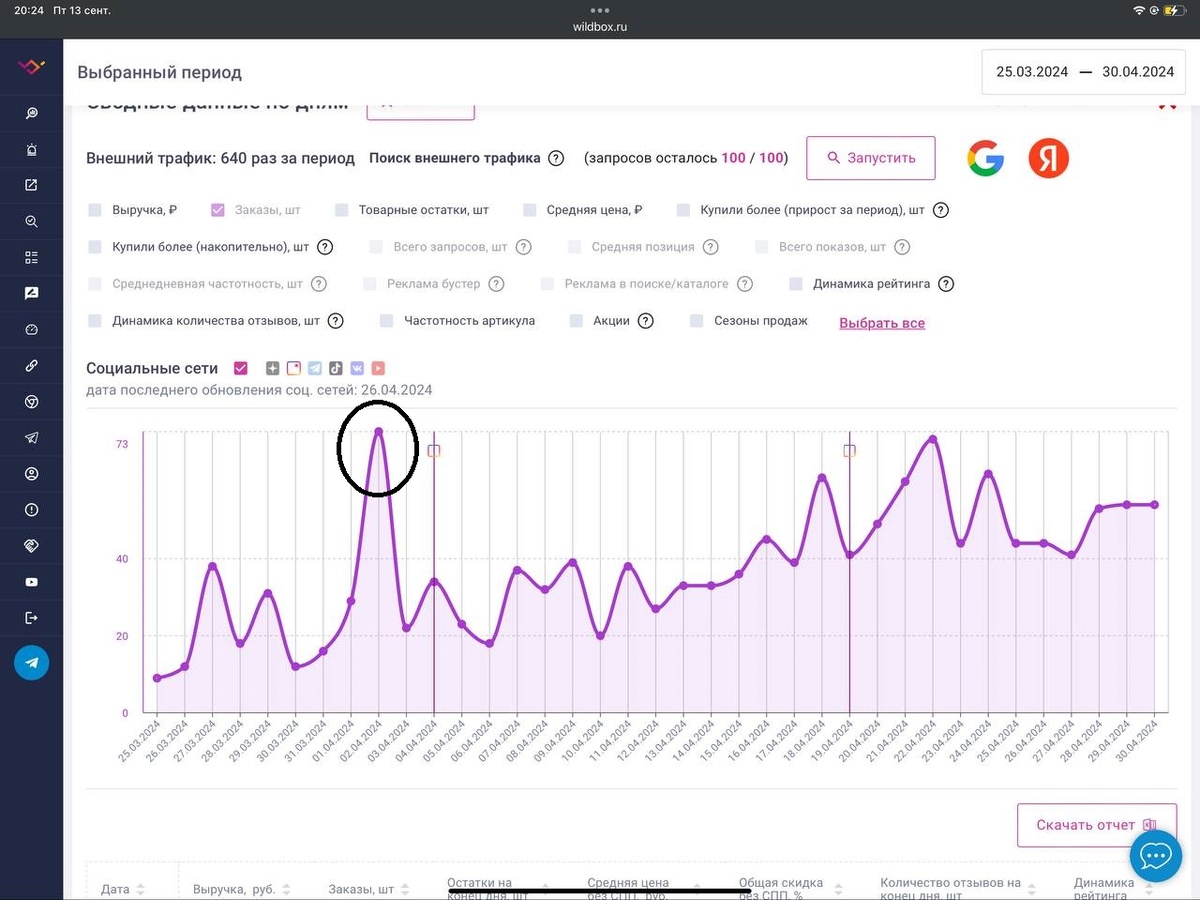Image resolution: width=1200 pixels, height=900 pixels.
Task: Open the speedometer sidebar icon
Action: click(31, 329)
